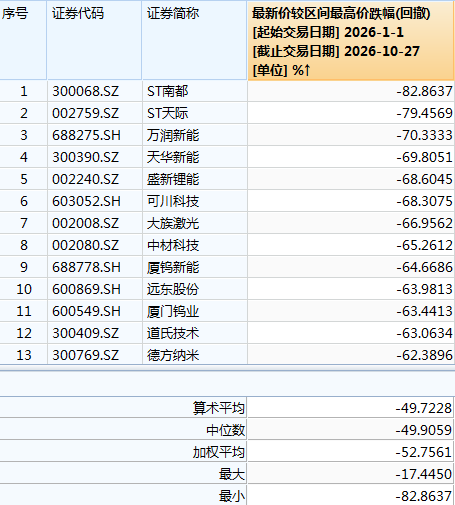Image resolution: width=455 pixels, height=505 pixels.
Task: Click the 最大 summary label
Action: pyautogui.click(x=232, y=474)
